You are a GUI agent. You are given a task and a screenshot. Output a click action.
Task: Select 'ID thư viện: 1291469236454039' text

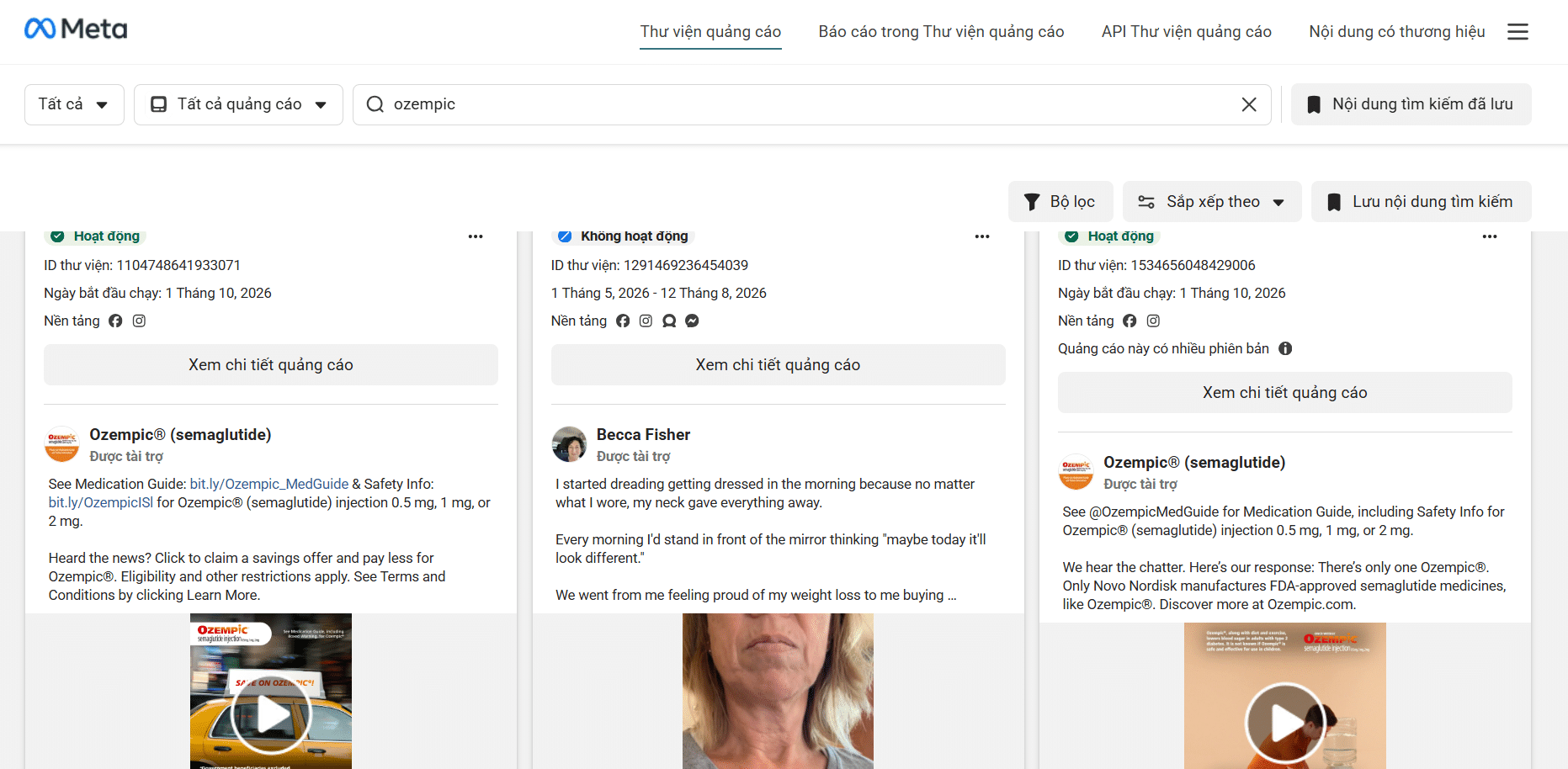(650, 265)
